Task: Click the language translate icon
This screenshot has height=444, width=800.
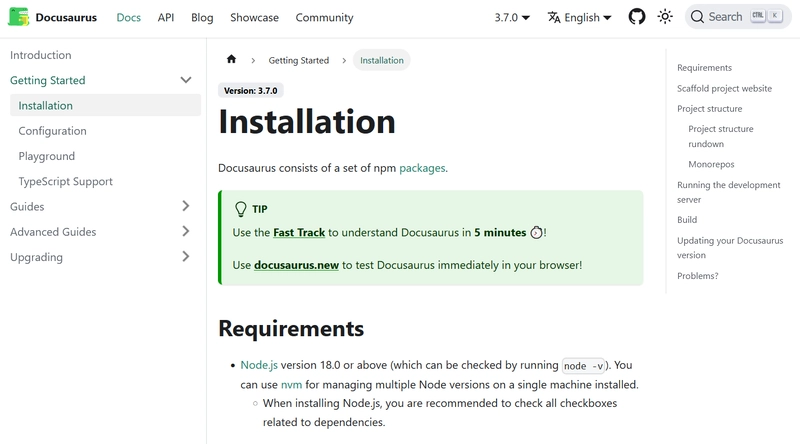Action: coord(555,17)
